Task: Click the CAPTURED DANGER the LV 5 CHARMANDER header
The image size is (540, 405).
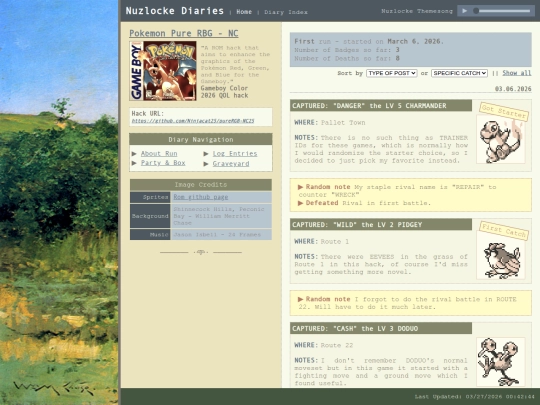Action: [381, 106]
